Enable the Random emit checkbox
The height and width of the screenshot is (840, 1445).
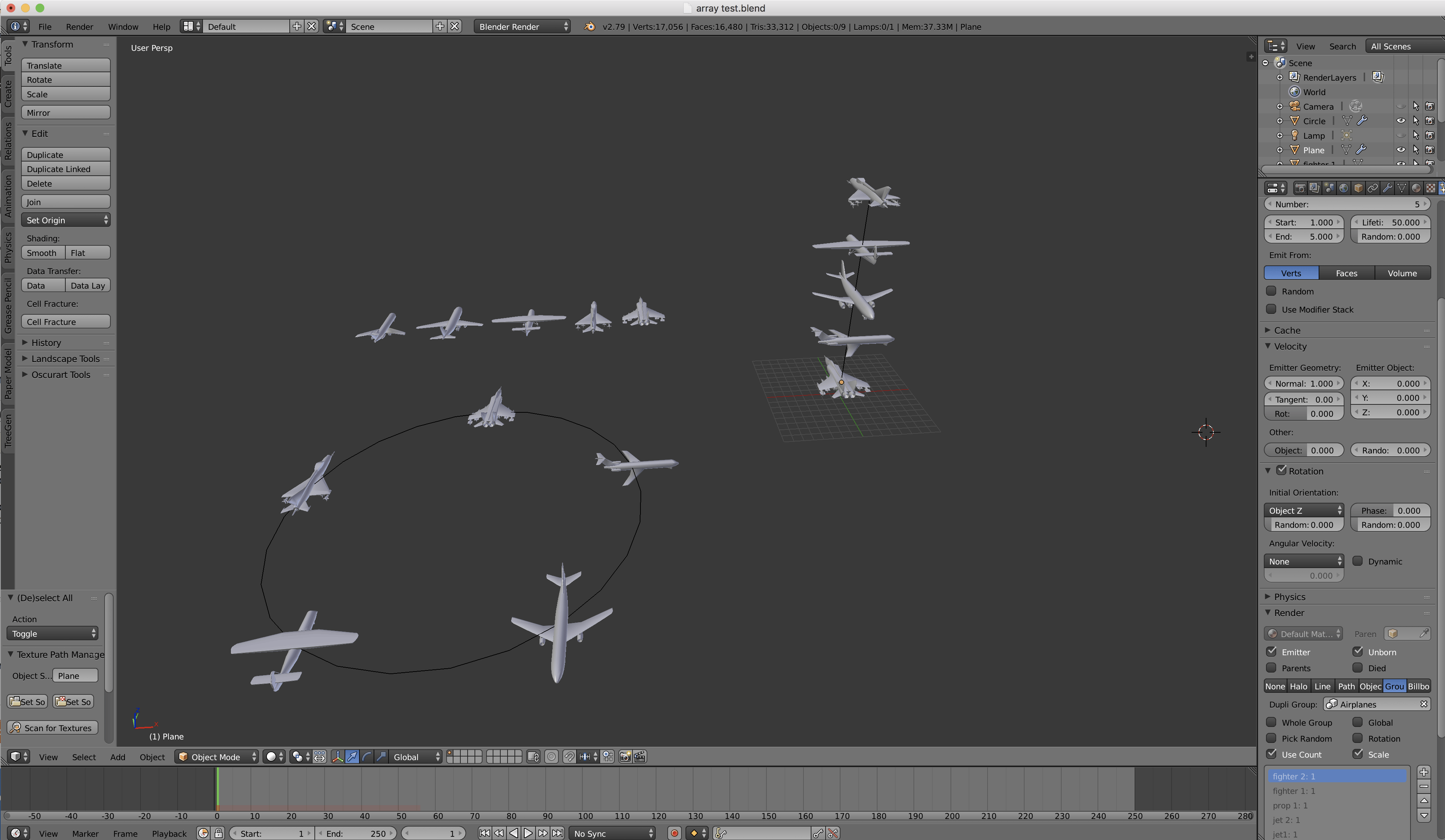(1271, 291)
